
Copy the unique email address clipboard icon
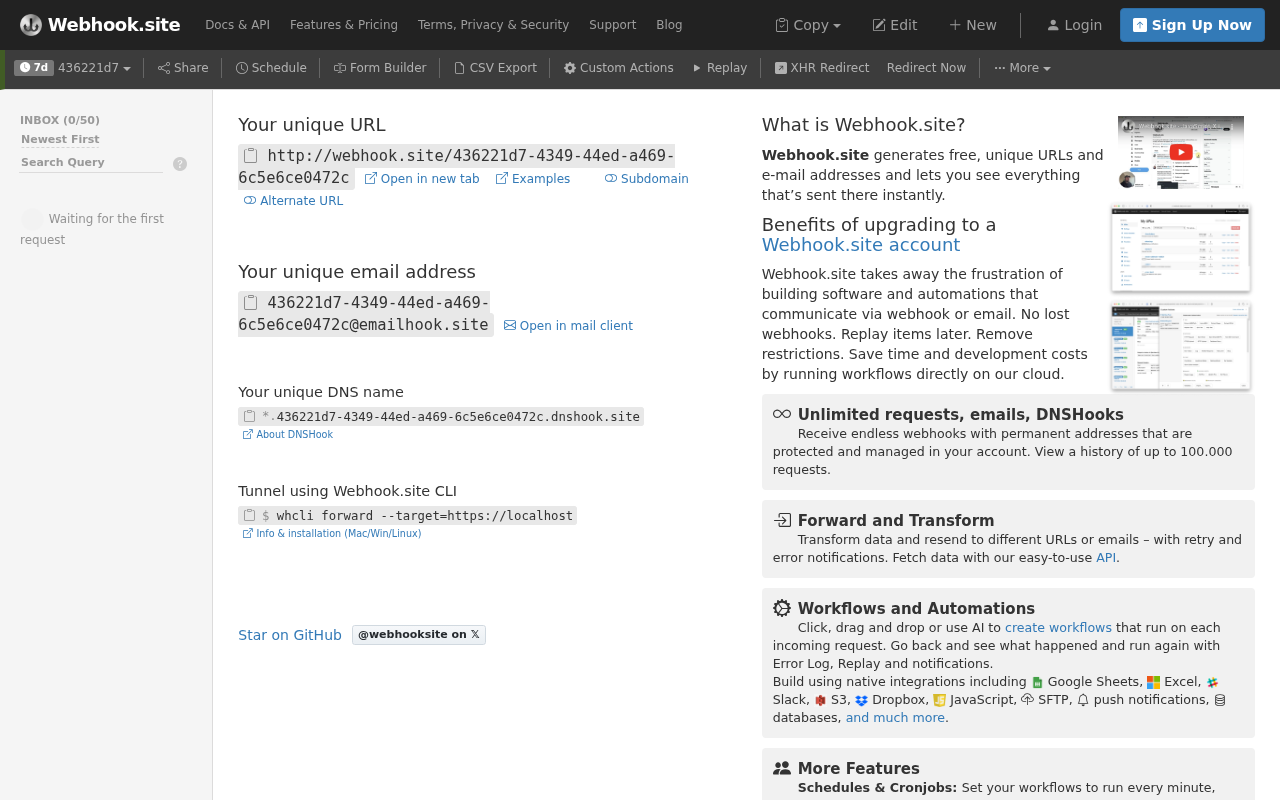tap(251, 302)
